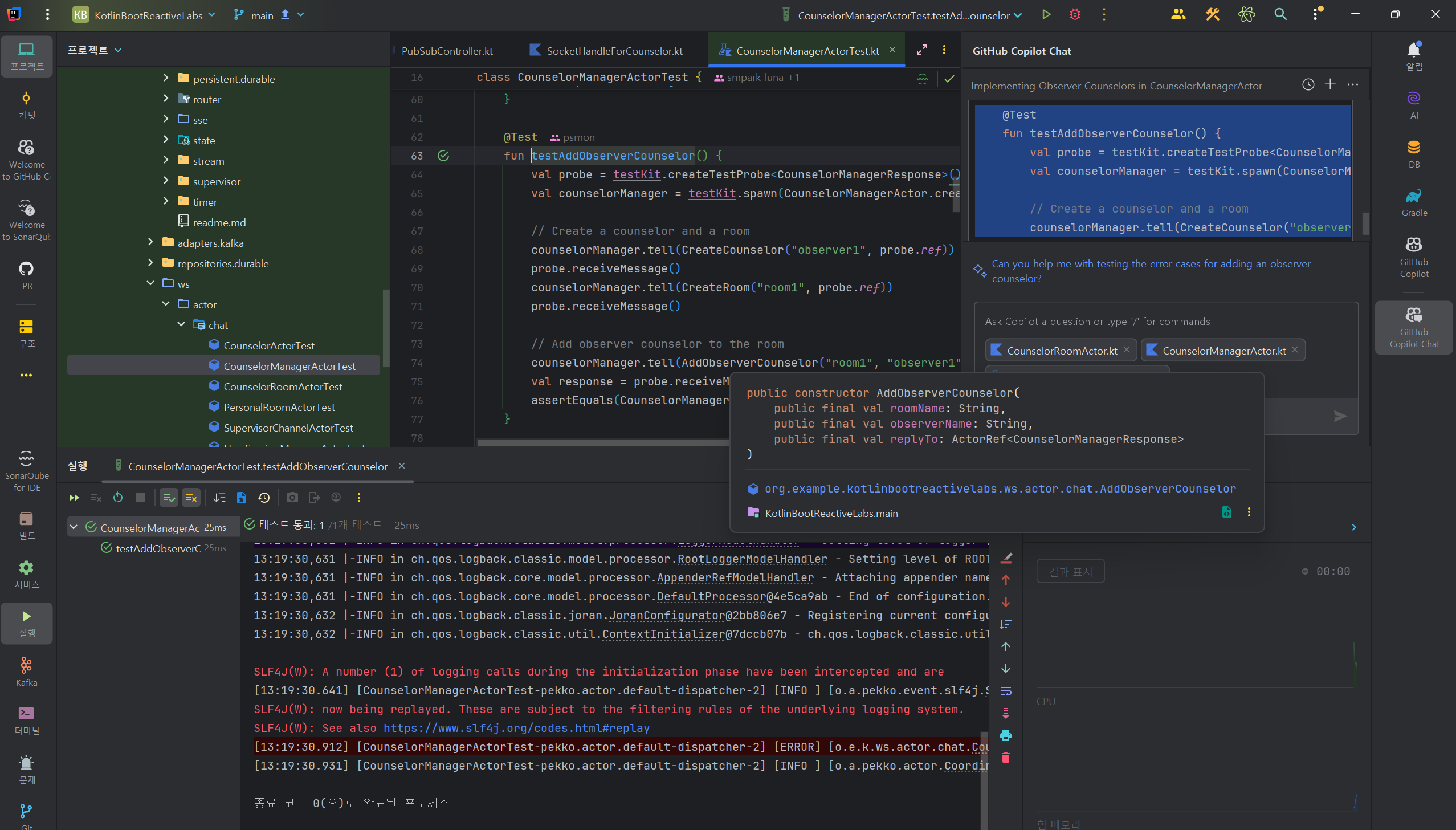Open the slf4j.org replay link

click(x=516, y=727)
